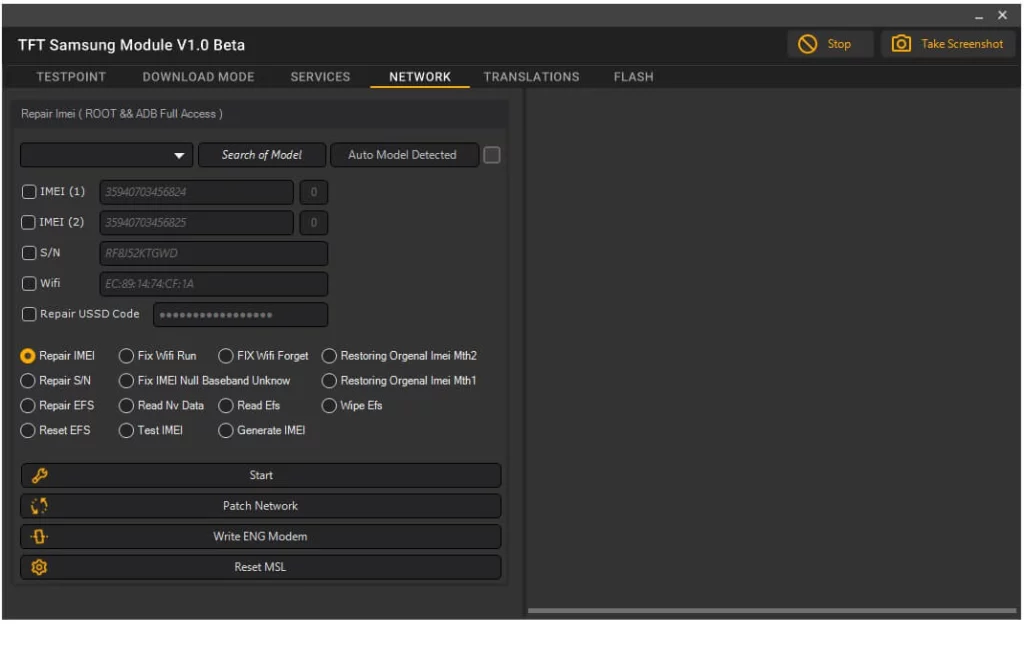Viewport: 1024px width, 658px height.
Task: Enable the IMEI (1) checkbox
Action: 29,192
